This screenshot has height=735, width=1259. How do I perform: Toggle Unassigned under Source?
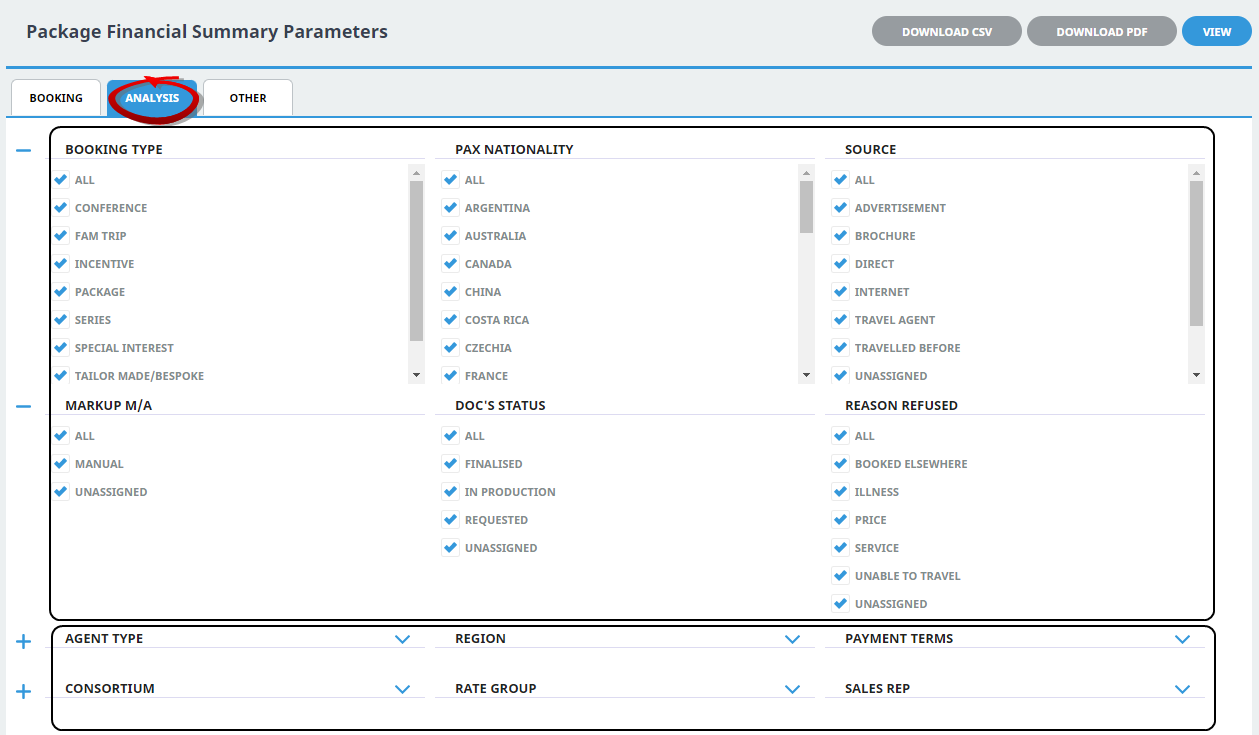point(841,376)
